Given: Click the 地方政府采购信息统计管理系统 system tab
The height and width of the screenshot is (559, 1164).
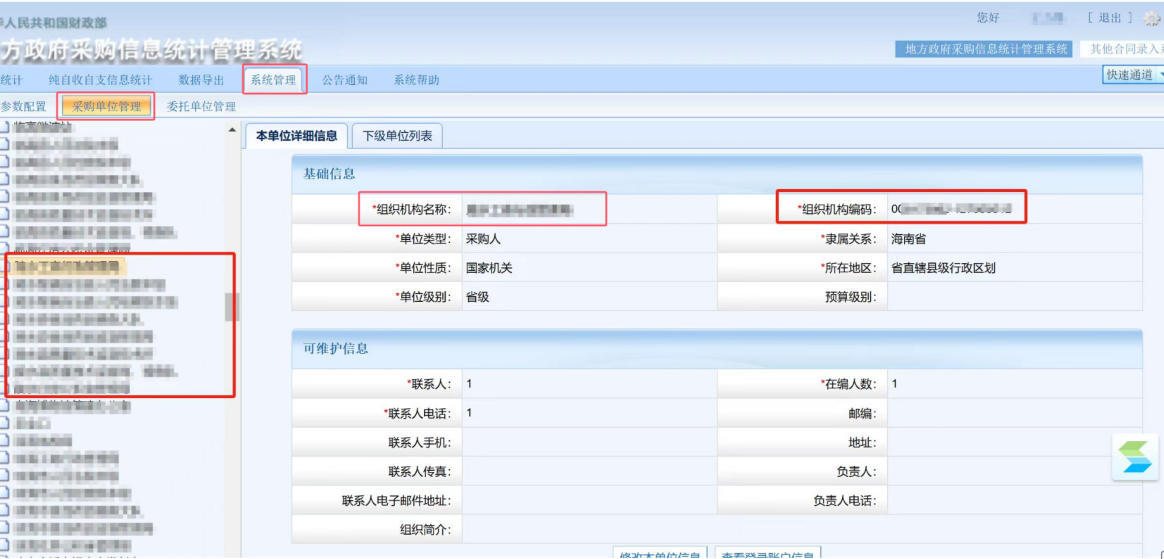Looking at the screenshot, I should tap(986, 49).
